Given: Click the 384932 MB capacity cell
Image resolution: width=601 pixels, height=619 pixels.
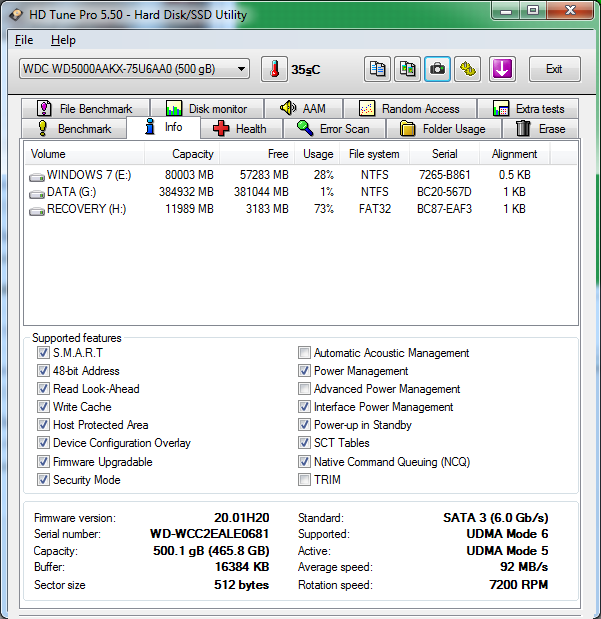Looking at the screenshot, I should click(186, 192).
